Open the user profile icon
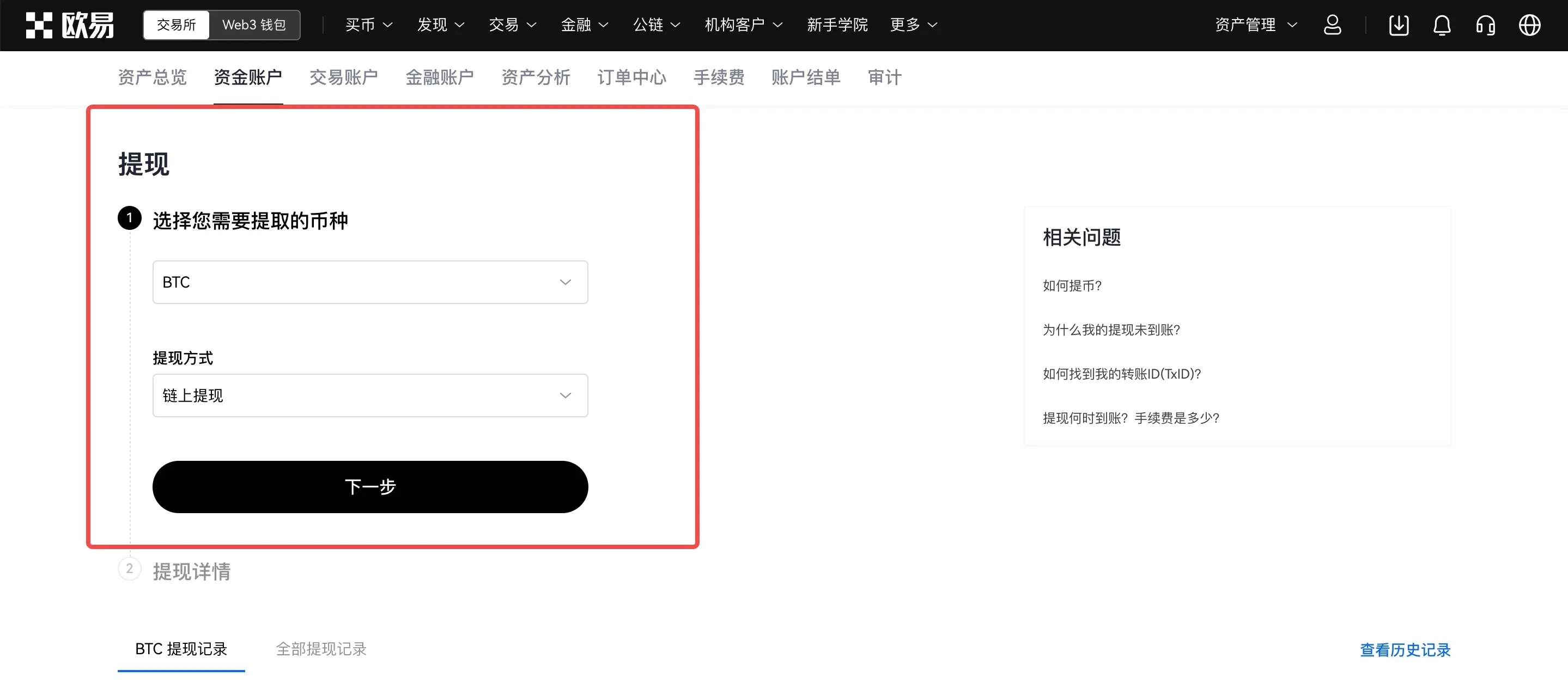The height and width of the screenshot is (682, 1568). tap(1333, 25)
